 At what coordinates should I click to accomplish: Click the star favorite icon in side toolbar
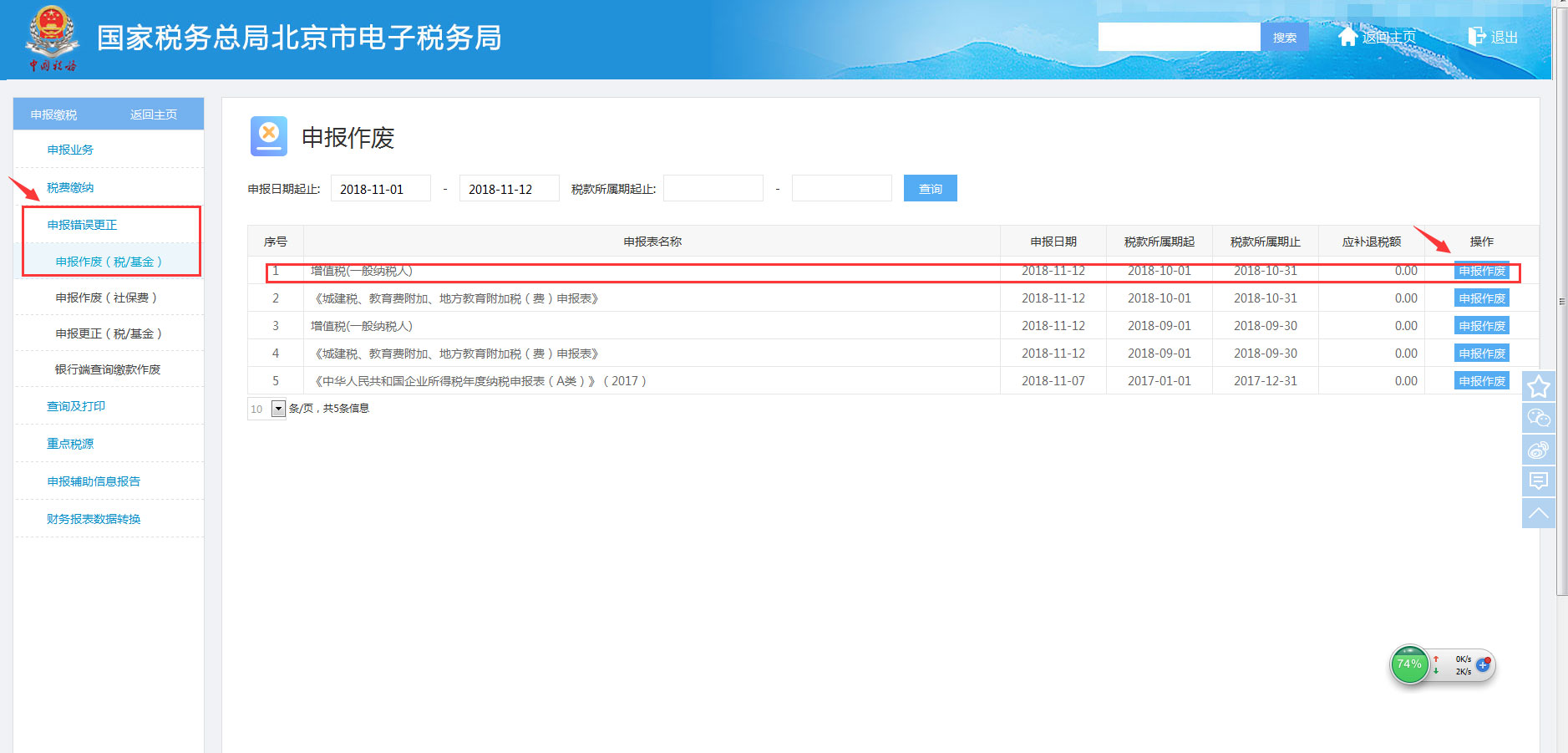(x=1538, y=387)
